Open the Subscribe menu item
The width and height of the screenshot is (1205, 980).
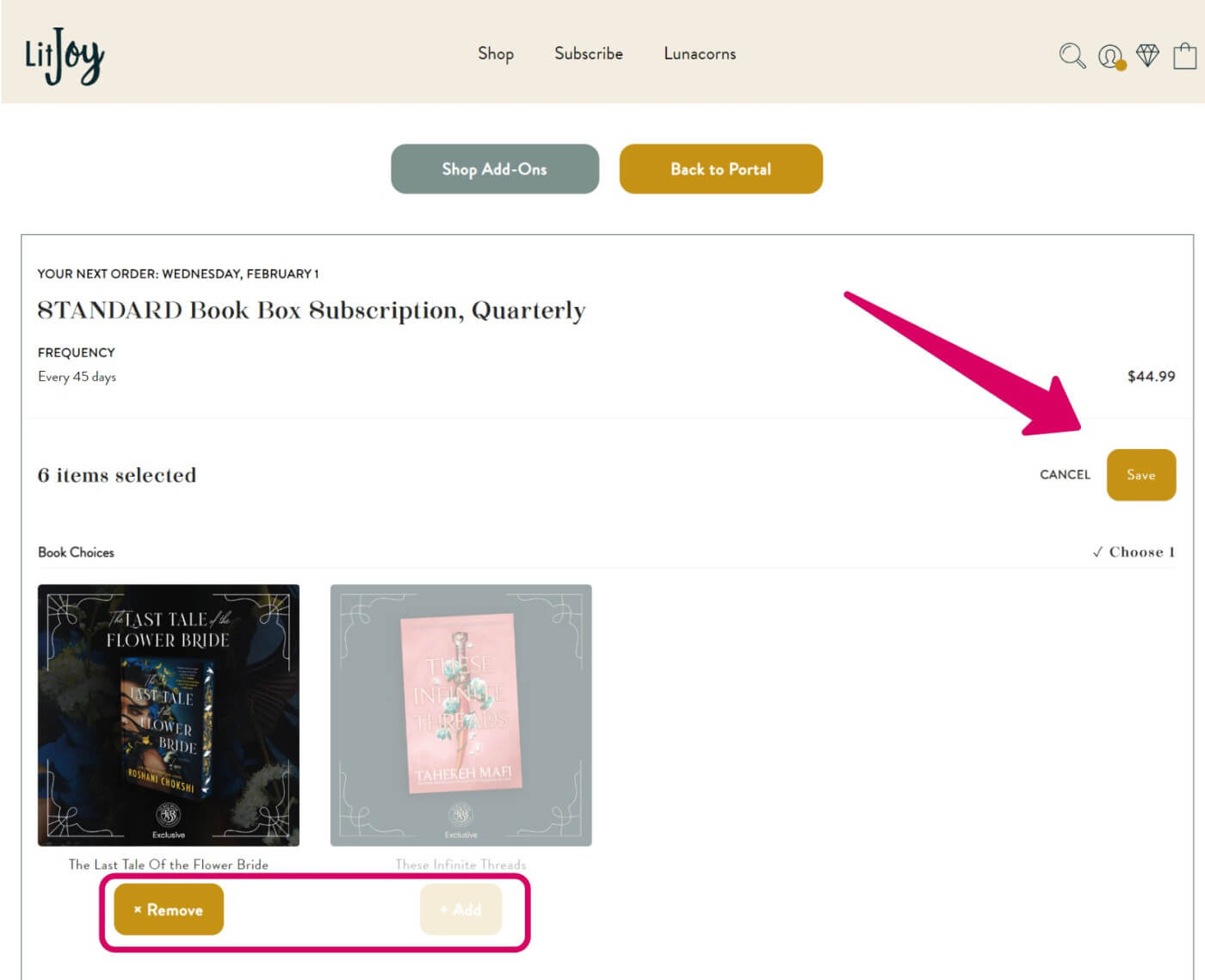click(589, 53)
